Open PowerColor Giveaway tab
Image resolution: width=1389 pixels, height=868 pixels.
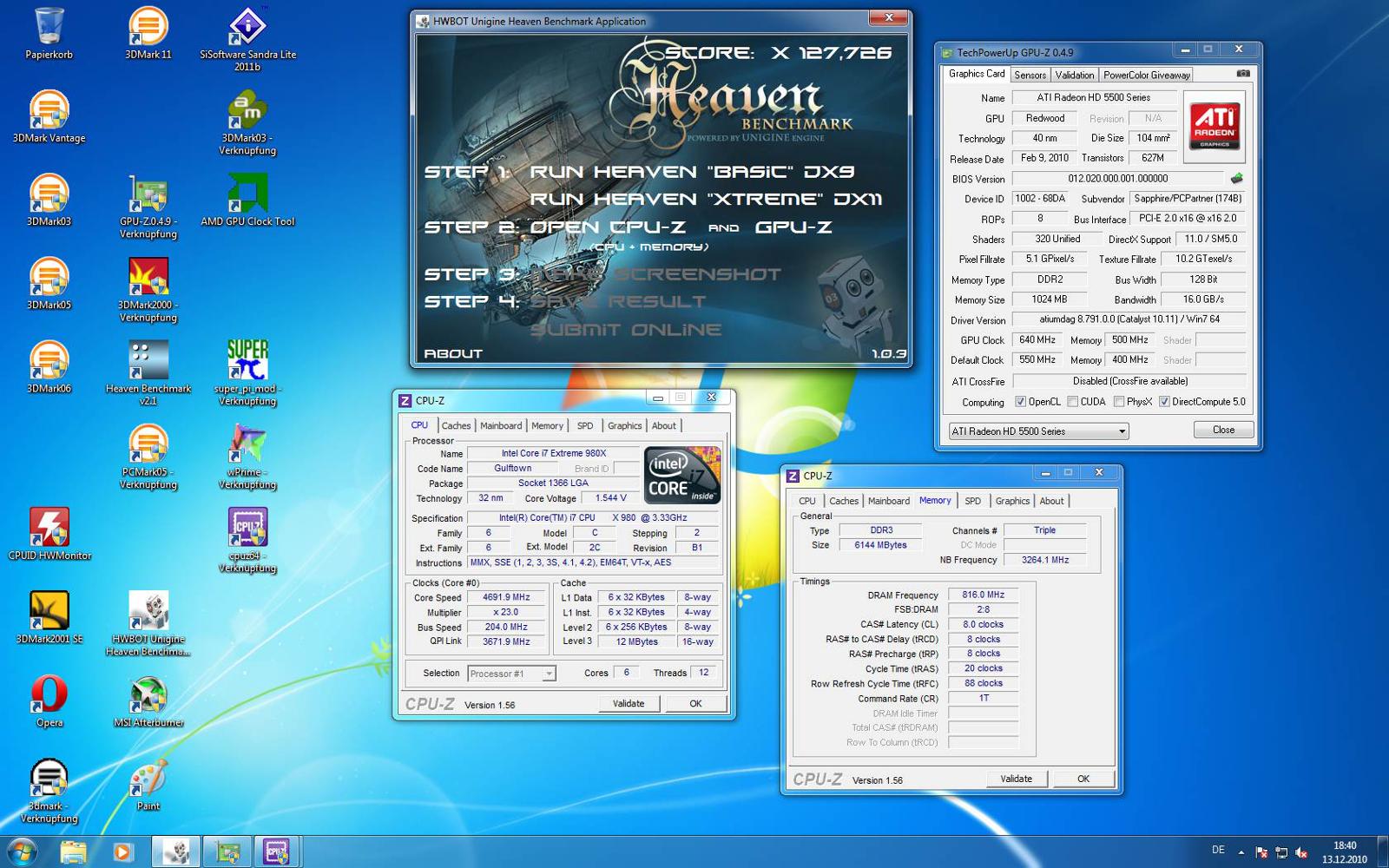click(1146, 76)
